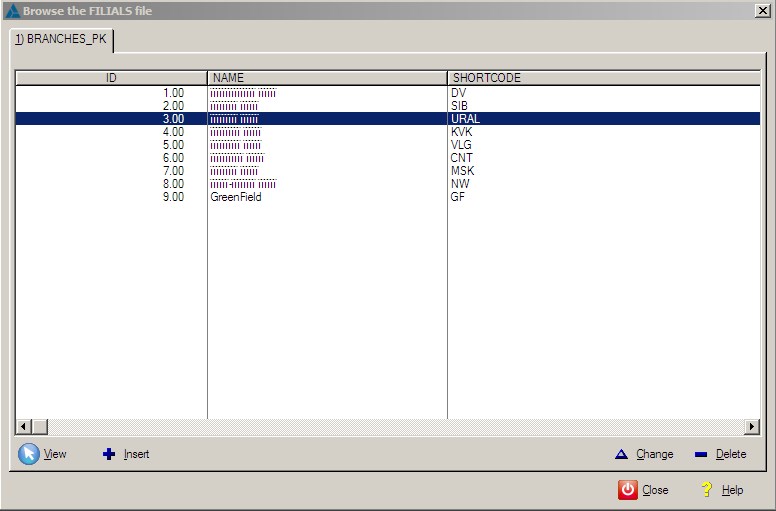Sort by the ID column header

point(111,78)
